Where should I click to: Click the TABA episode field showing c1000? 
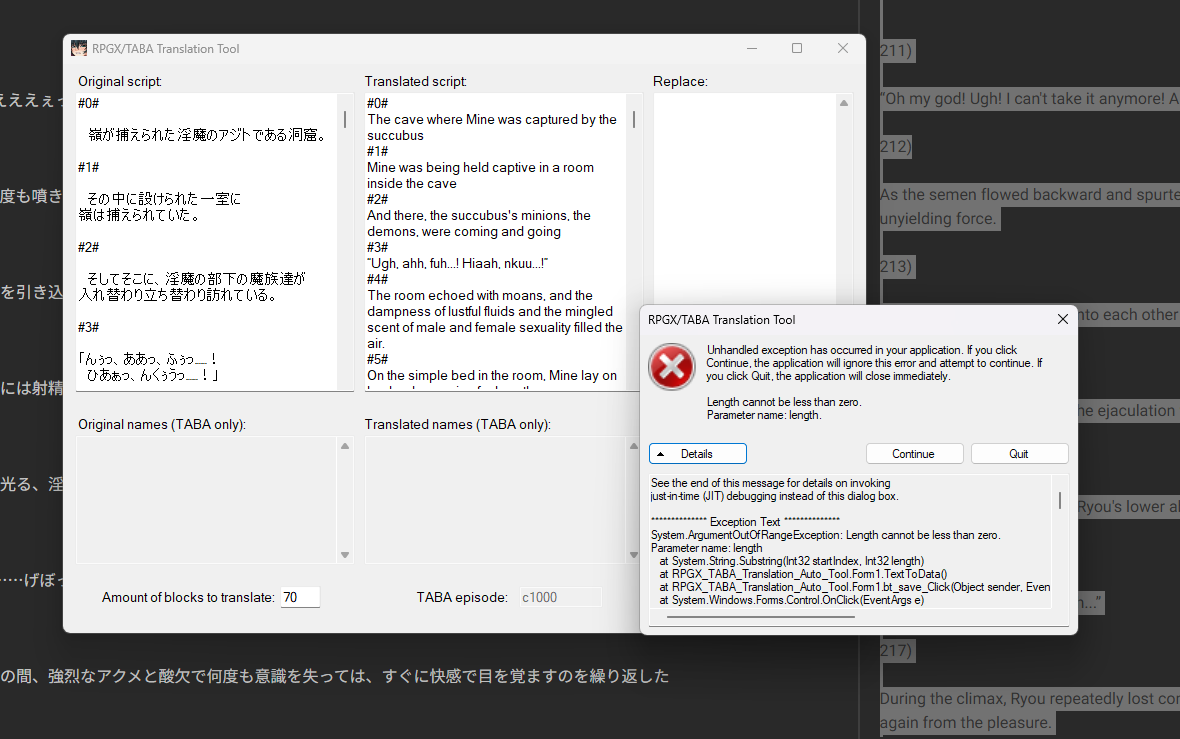[560, 598]
